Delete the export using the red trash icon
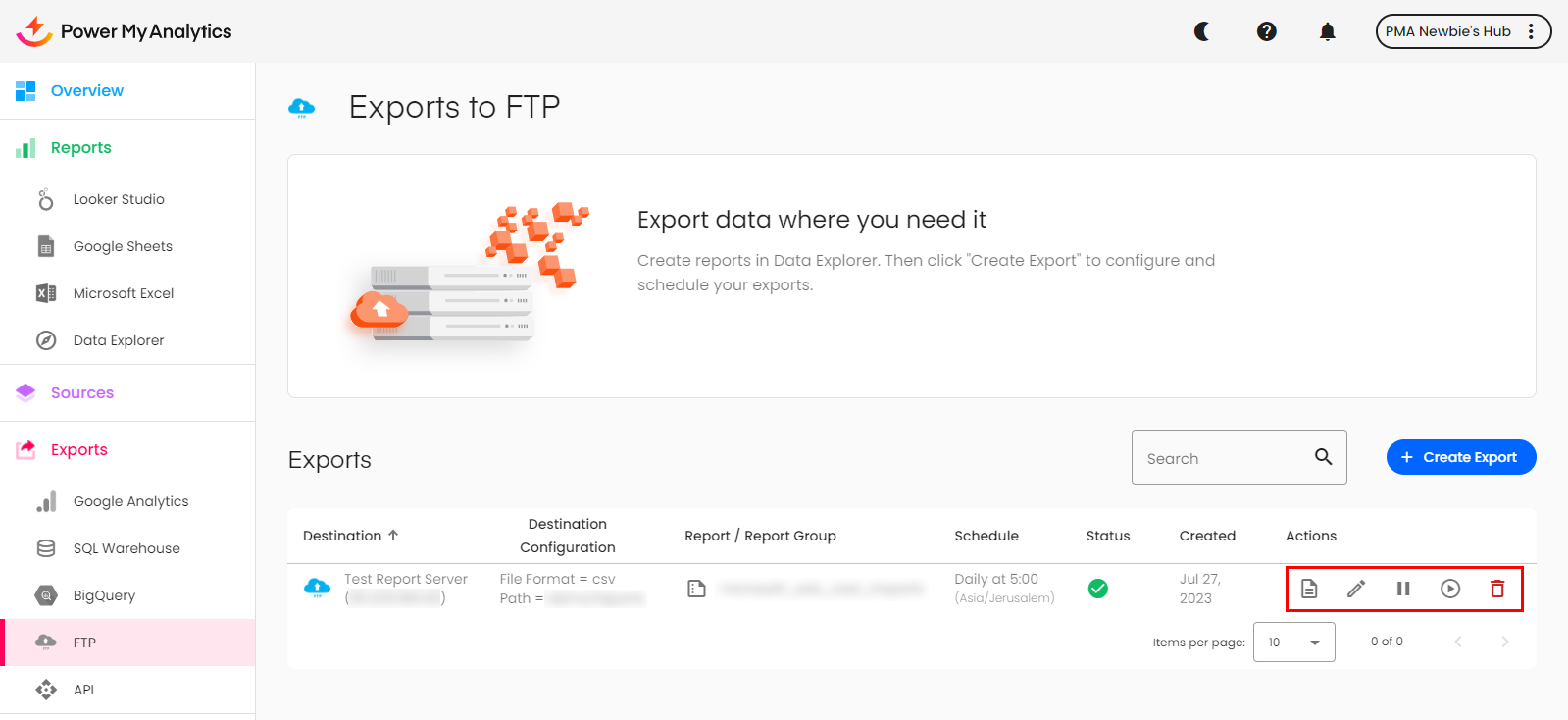 [x=1497, y=589]
